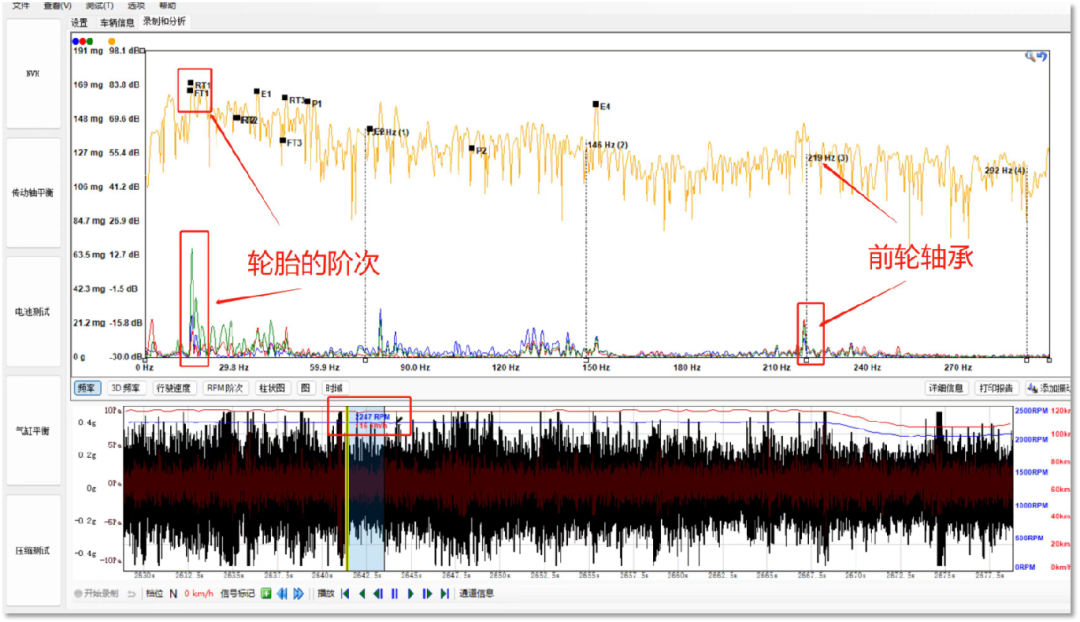Click the FT3 marker on the spectrum
This screenshot has height=622, width=1080.
283,141
